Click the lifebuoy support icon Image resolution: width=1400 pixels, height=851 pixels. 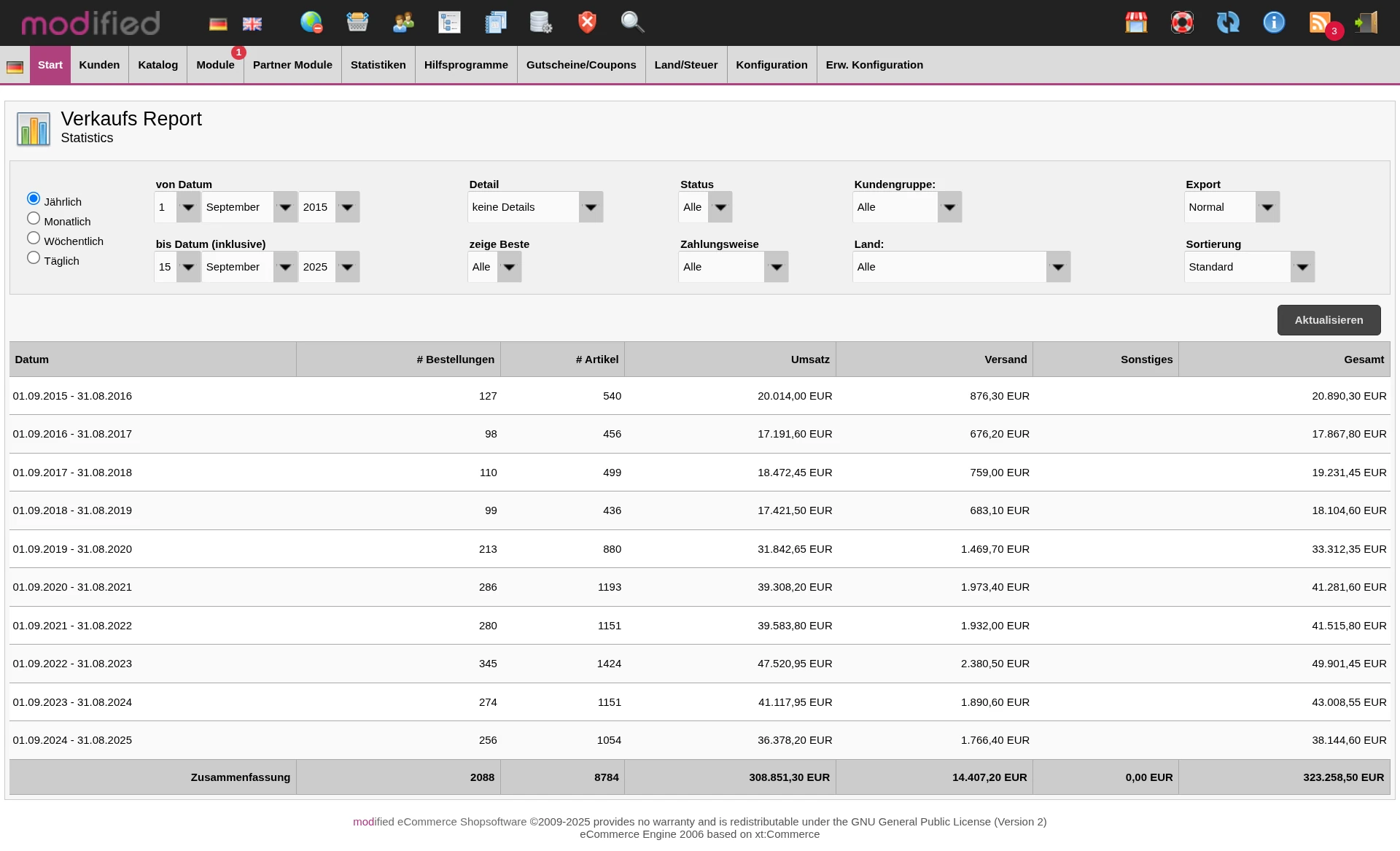coord(1182,22)
